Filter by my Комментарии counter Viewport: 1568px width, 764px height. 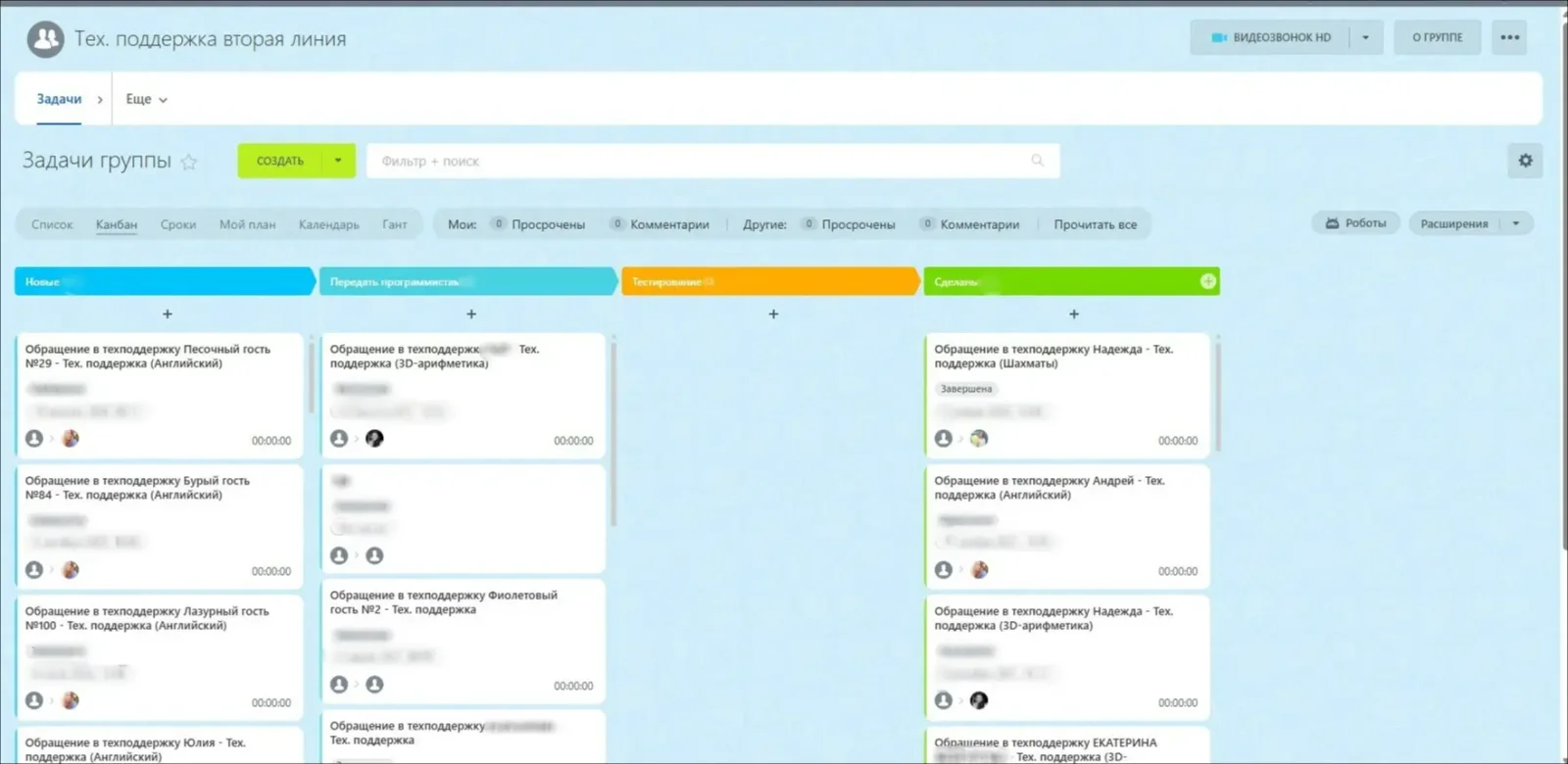[x=660, y=224]
